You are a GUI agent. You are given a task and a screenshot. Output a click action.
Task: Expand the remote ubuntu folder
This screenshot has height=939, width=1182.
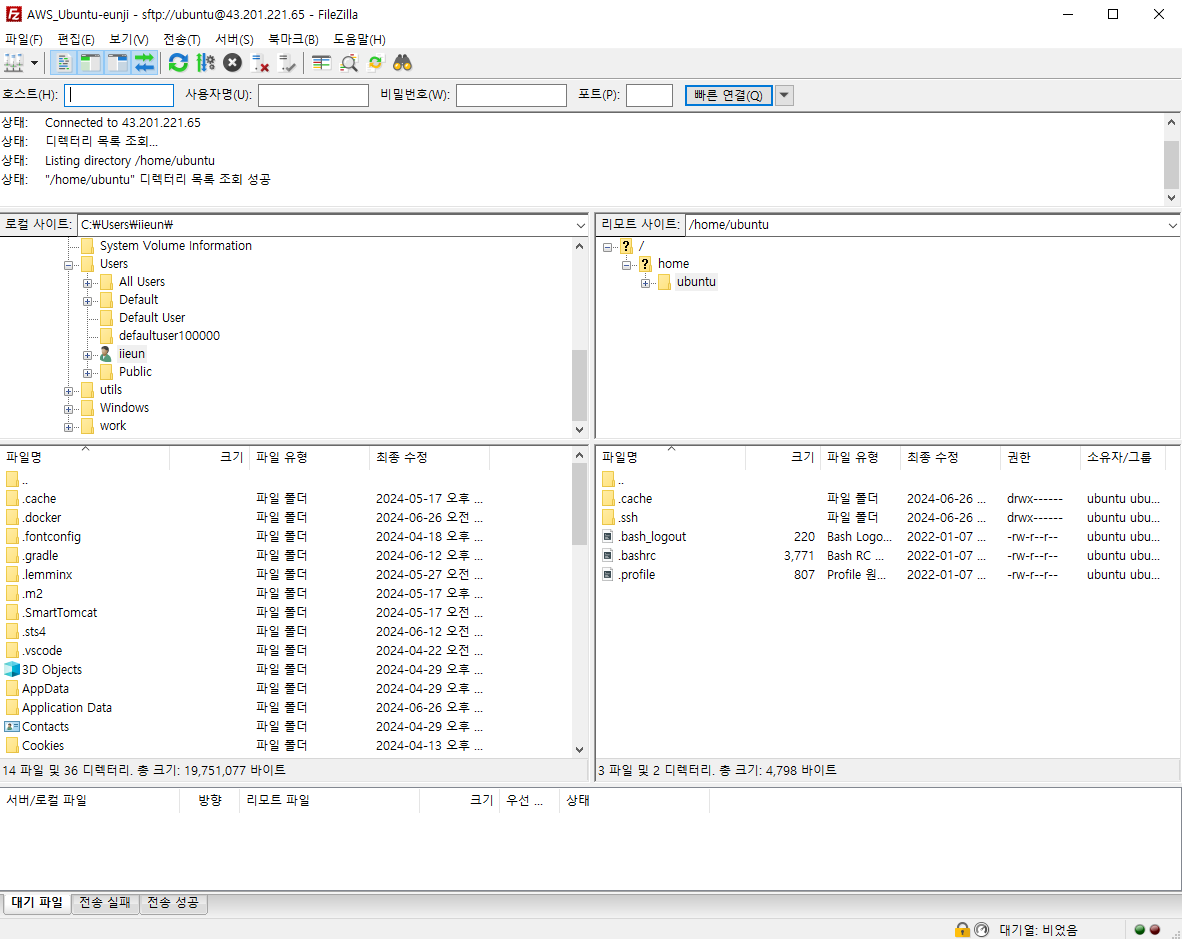(x=645, y=283)
